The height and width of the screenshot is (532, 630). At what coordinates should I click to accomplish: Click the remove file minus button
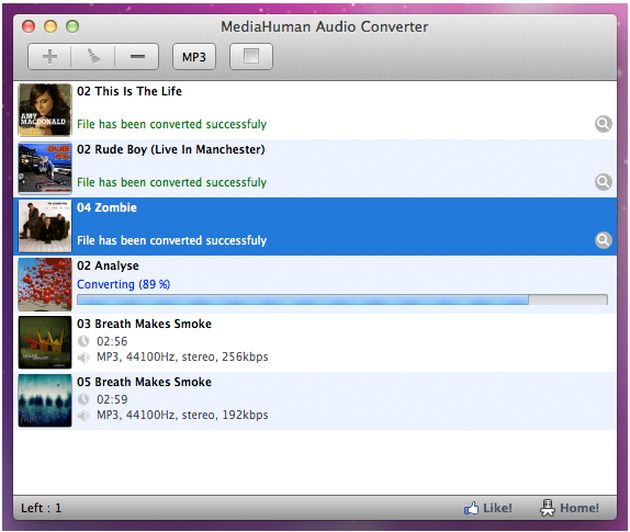138,57
